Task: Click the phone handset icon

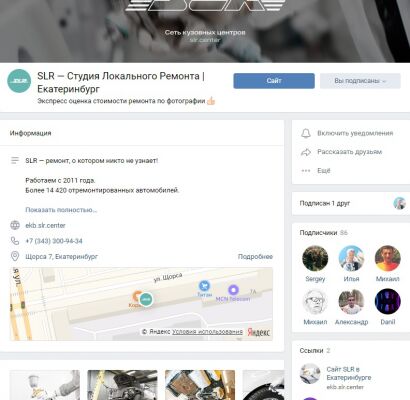Action: click(15, 241)
